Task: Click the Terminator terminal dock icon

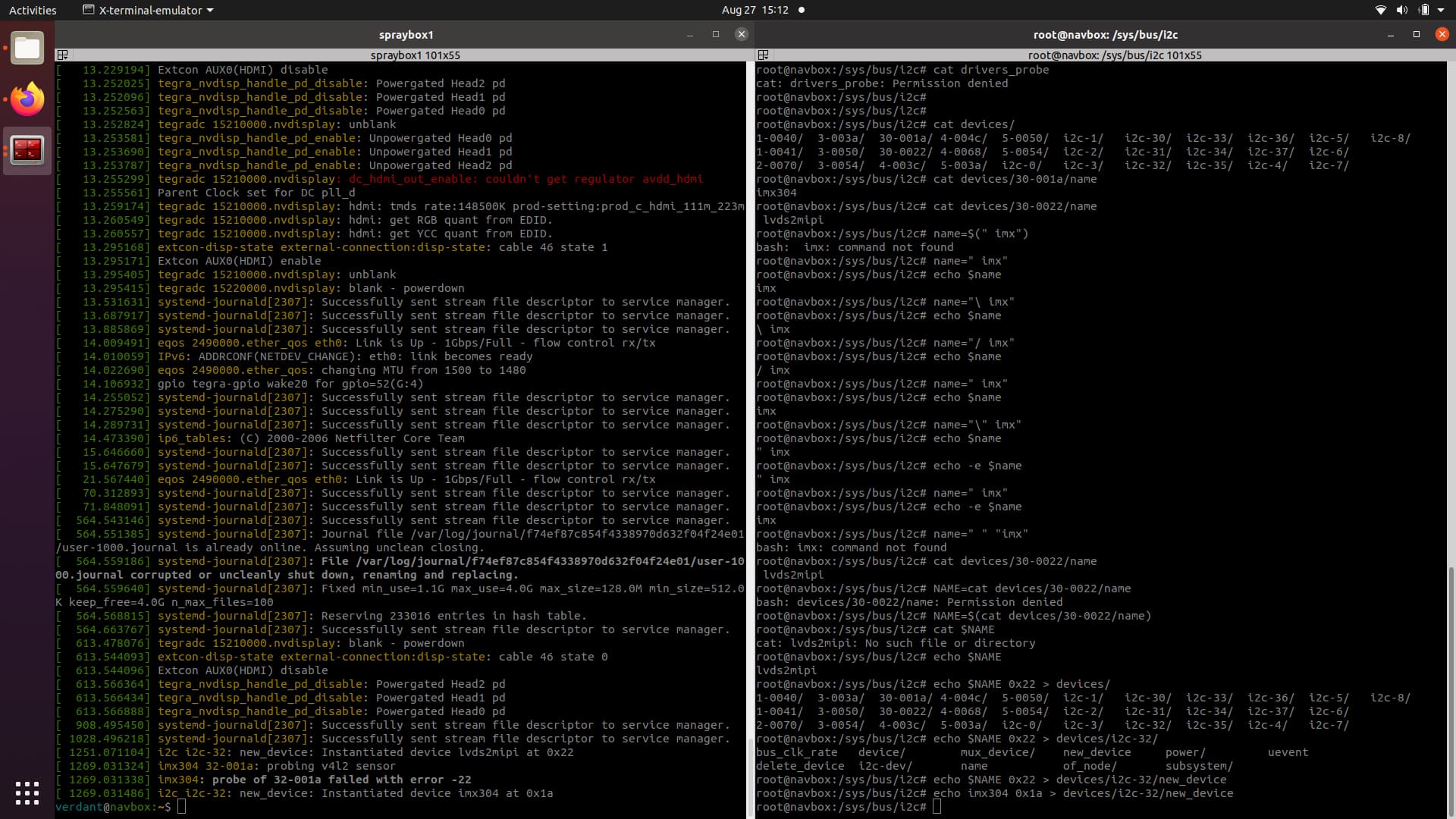Action: point(27,150)
